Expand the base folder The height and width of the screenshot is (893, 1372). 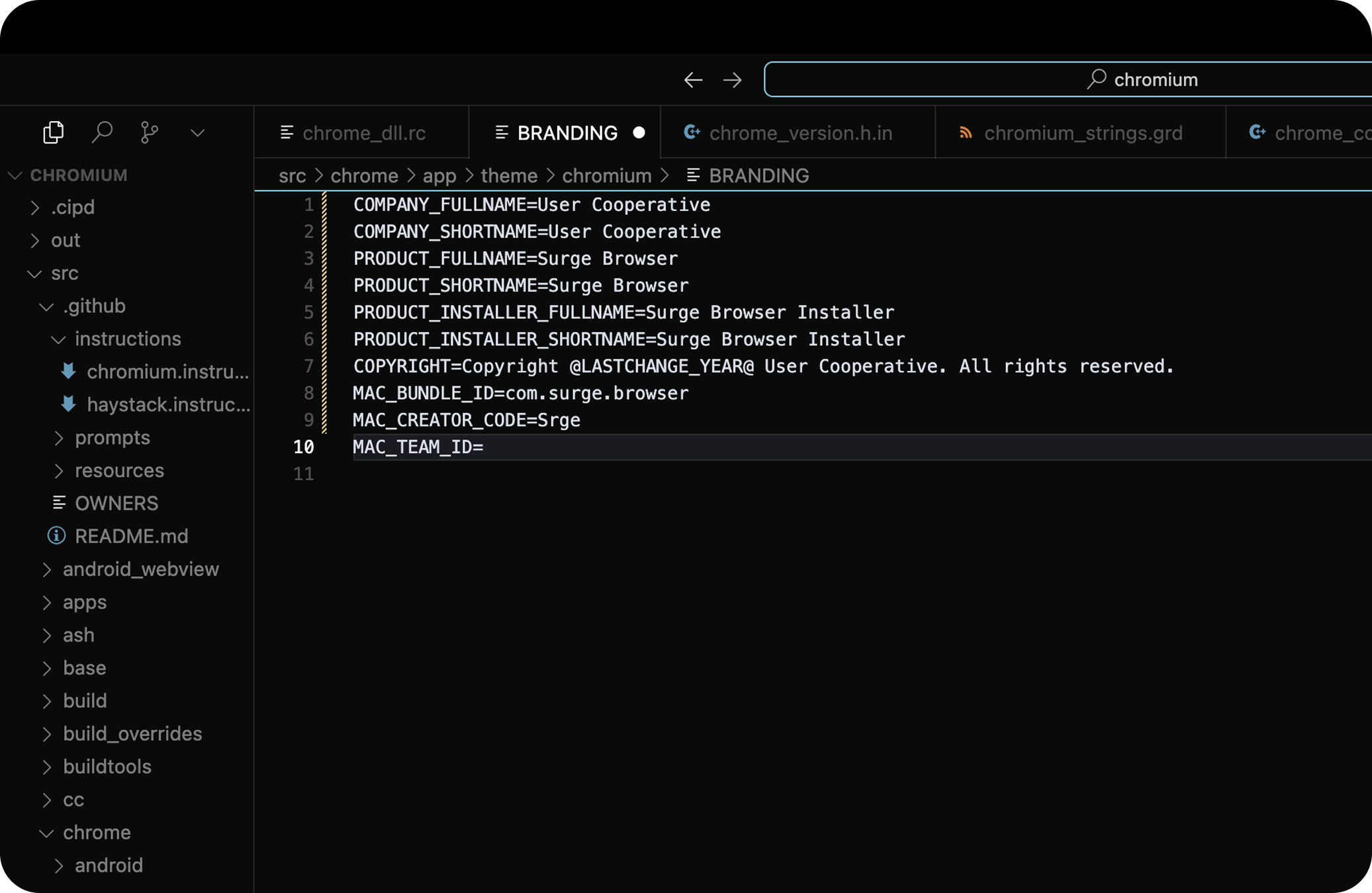[127, 668]
